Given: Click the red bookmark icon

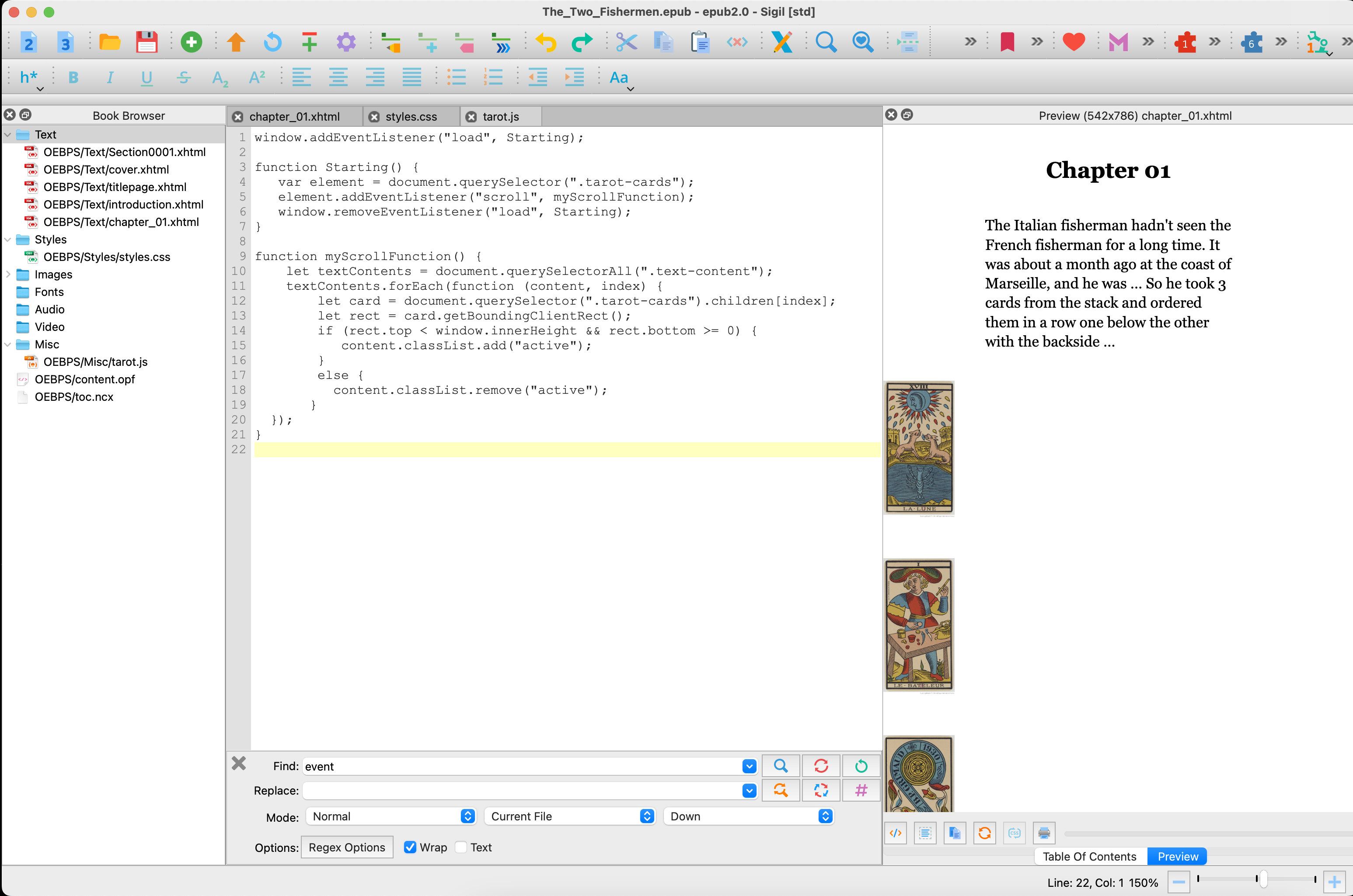Looking at the screenshot, I should pos(1007,42).
